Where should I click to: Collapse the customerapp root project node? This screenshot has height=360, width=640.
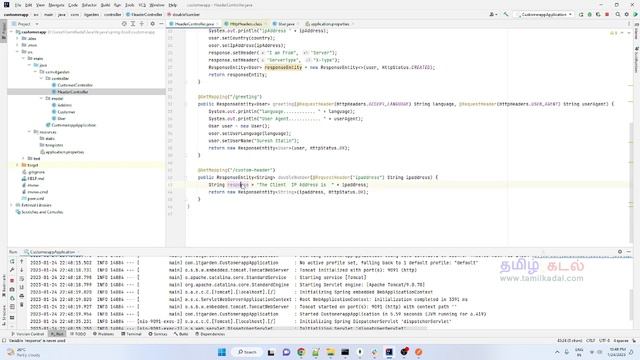coord(12,32)
